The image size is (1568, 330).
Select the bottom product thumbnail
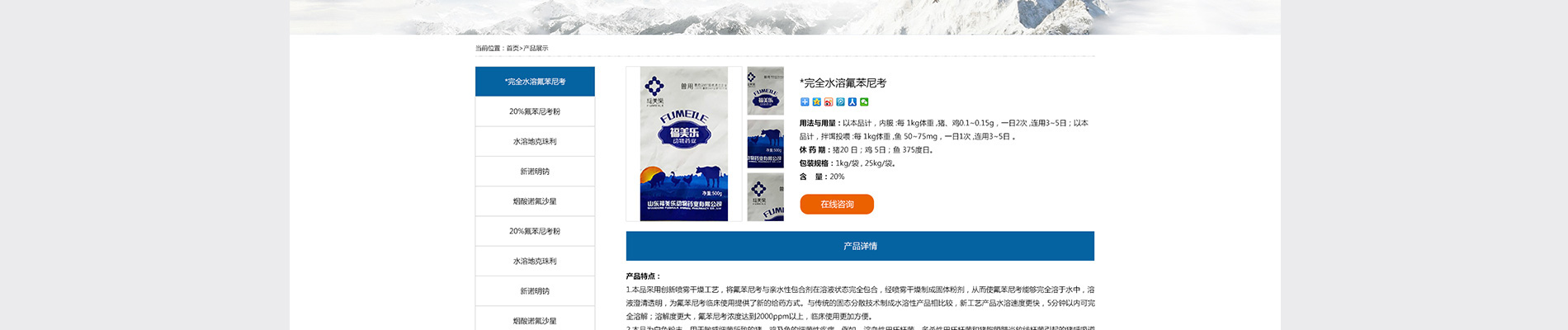766,197
